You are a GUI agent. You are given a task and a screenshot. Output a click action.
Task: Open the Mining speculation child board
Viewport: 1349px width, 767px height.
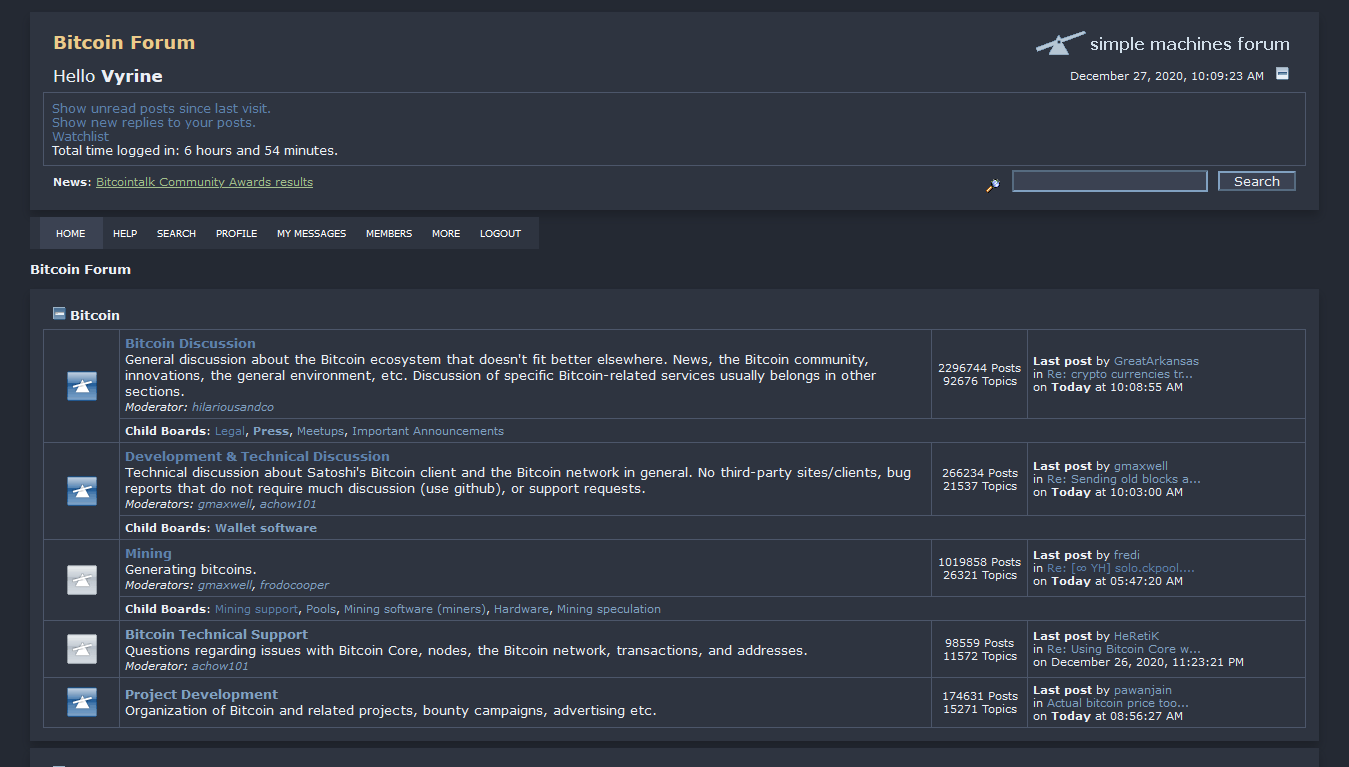609,608
